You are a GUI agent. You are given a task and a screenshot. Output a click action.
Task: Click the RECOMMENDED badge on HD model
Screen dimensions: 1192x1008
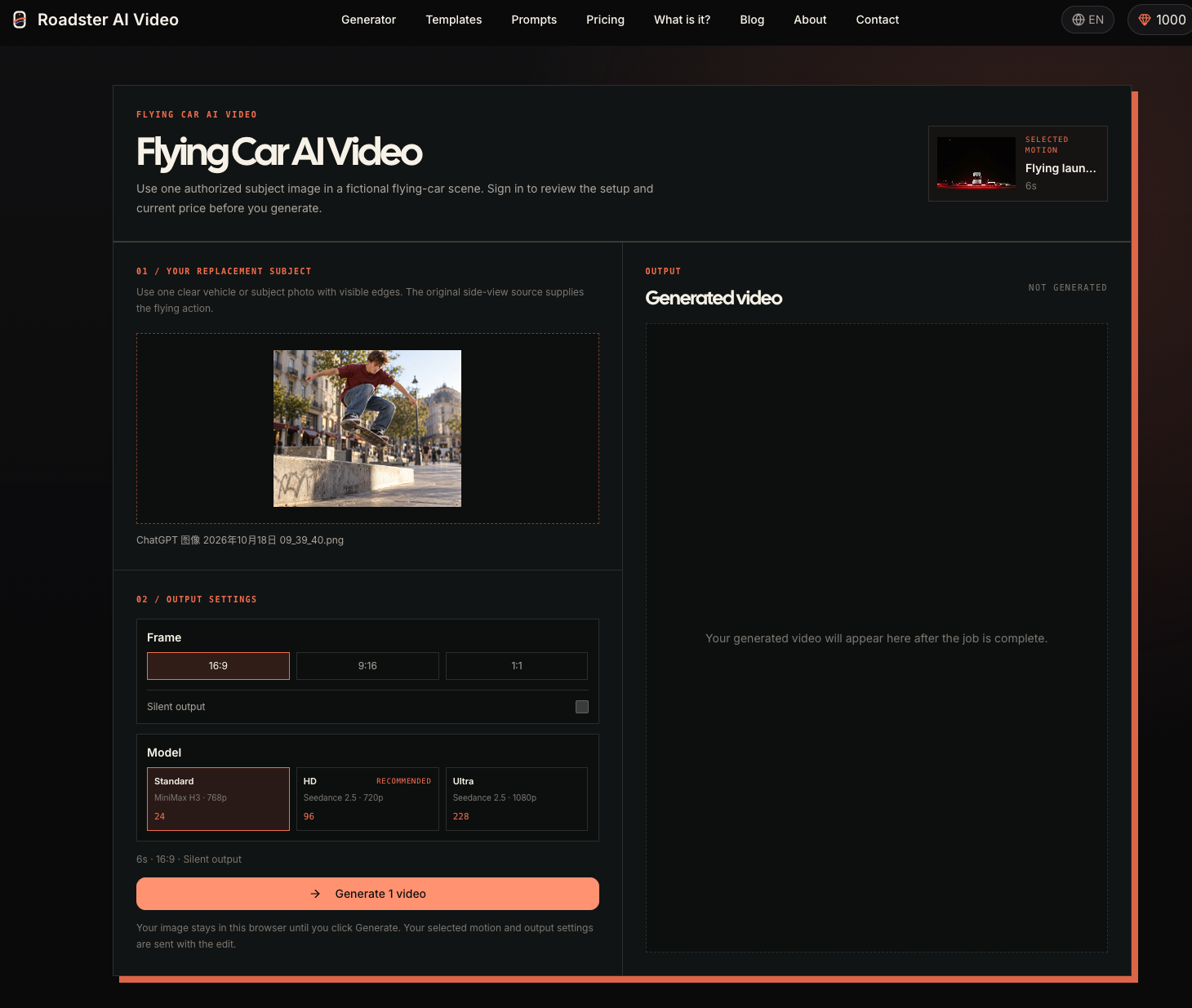click(x=403, y=781)
